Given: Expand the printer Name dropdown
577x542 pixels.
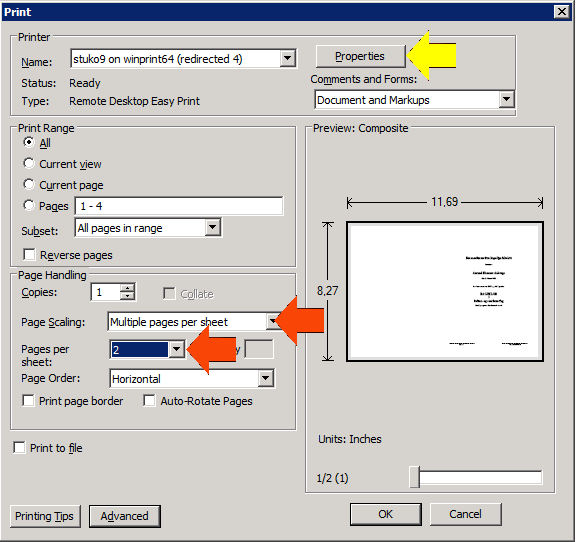Looking at the screenshot, I should [287, 58].
